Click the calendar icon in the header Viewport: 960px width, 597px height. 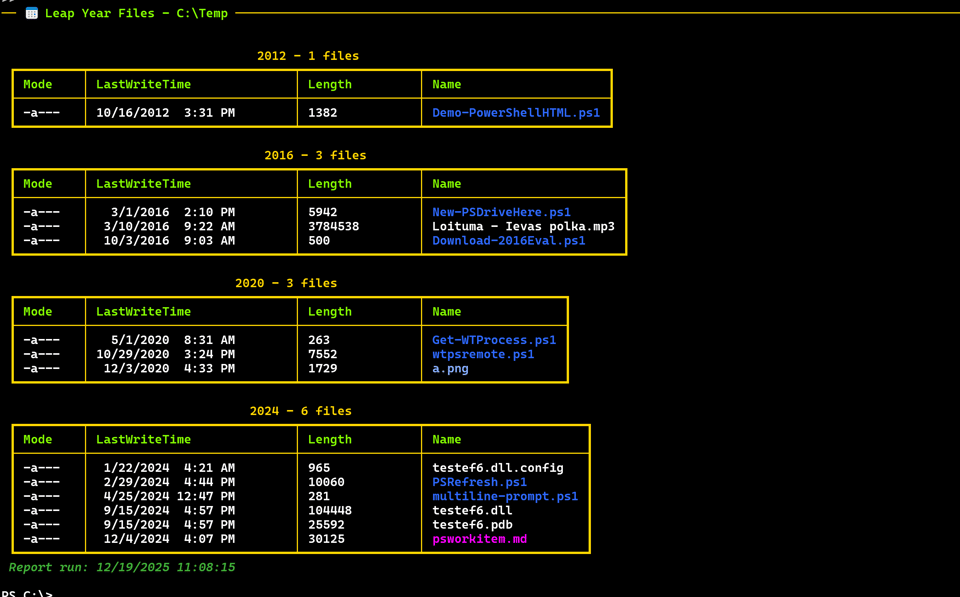click(x=31, y=13)
